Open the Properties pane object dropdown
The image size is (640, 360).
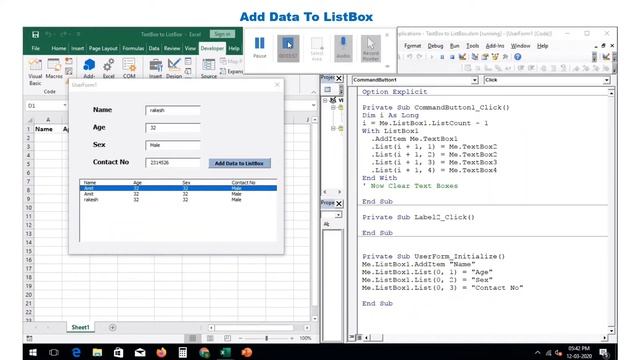click(x=338, y=215)
